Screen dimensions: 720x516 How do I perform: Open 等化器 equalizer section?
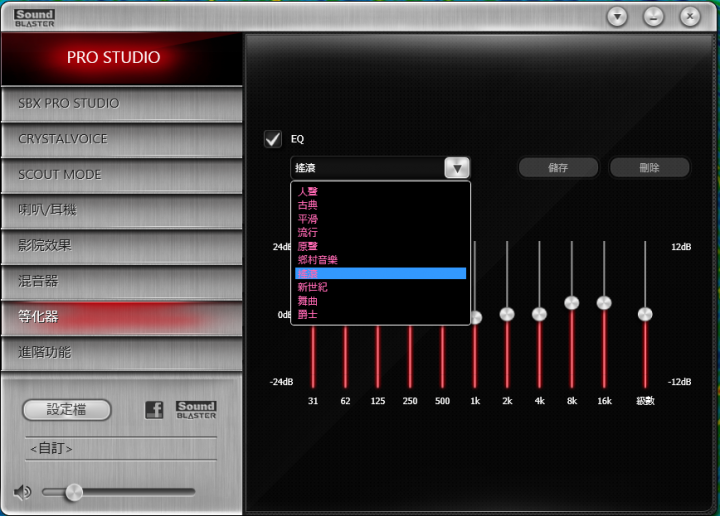tap(122, 317)
